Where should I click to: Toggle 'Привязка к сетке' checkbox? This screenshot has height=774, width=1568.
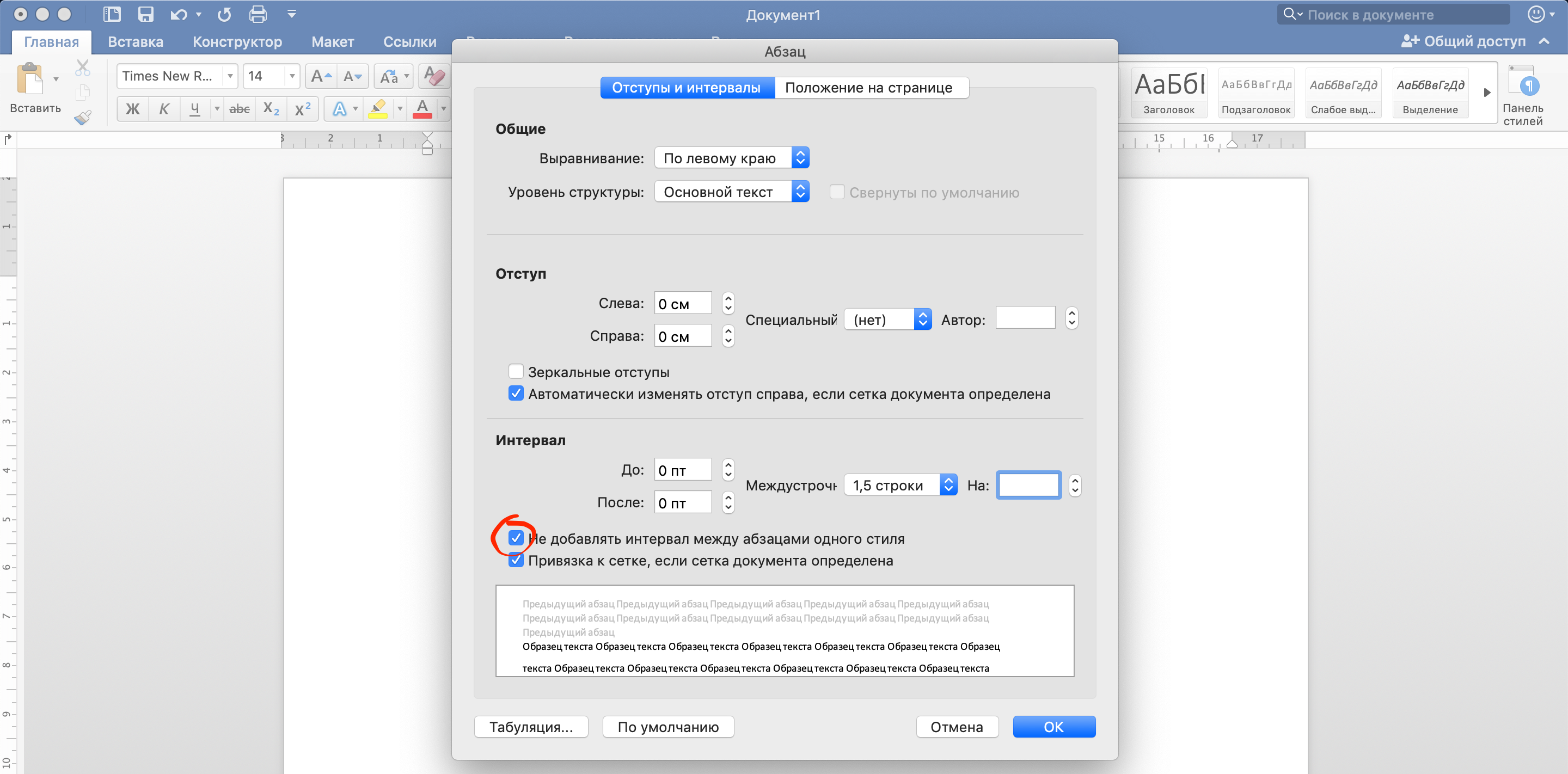pyautogui.click(x=516, y=560)
